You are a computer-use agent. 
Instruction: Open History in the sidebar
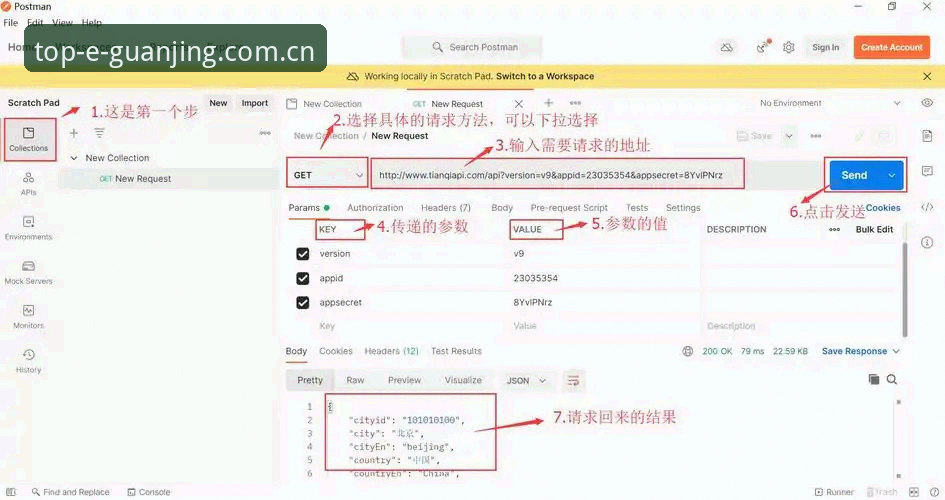(28, 361)
